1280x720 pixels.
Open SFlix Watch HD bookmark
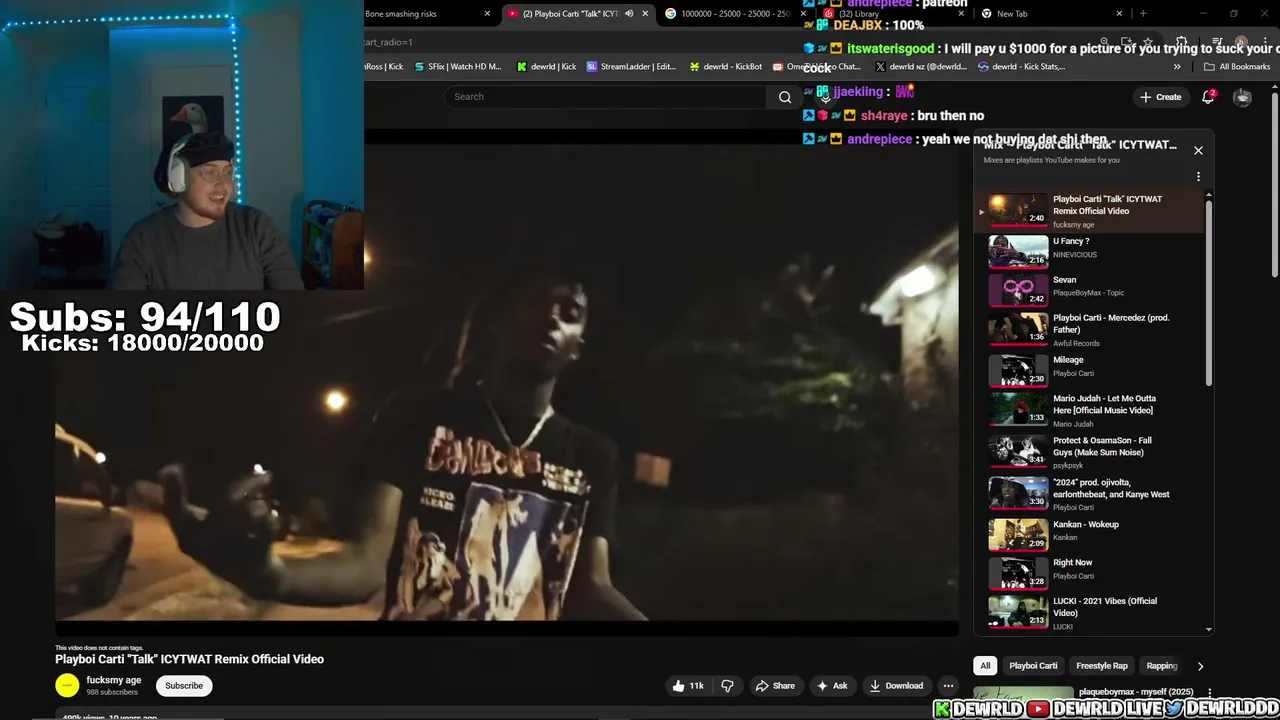pos(457,67)
